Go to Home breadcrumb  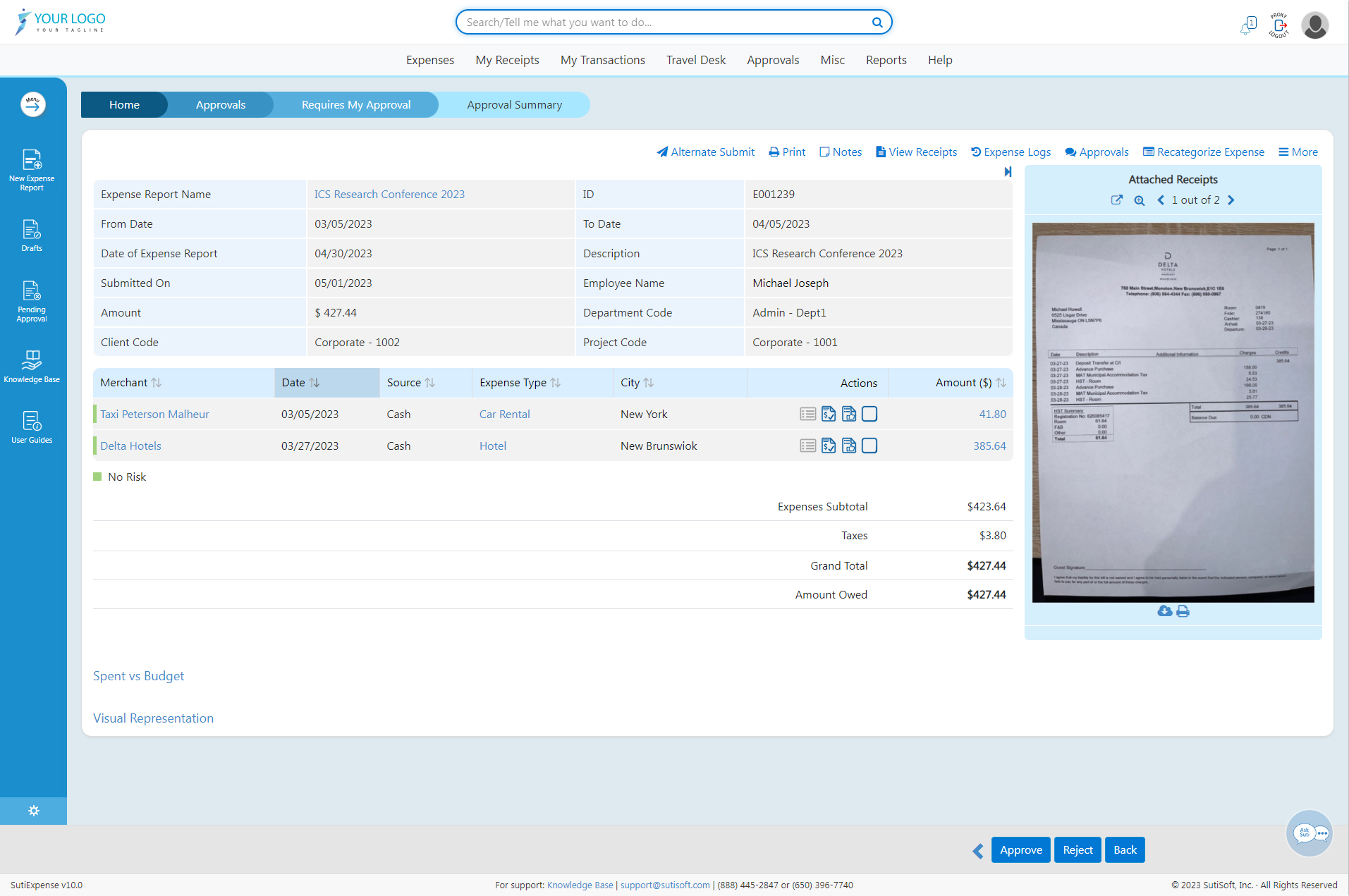point(124,105)
